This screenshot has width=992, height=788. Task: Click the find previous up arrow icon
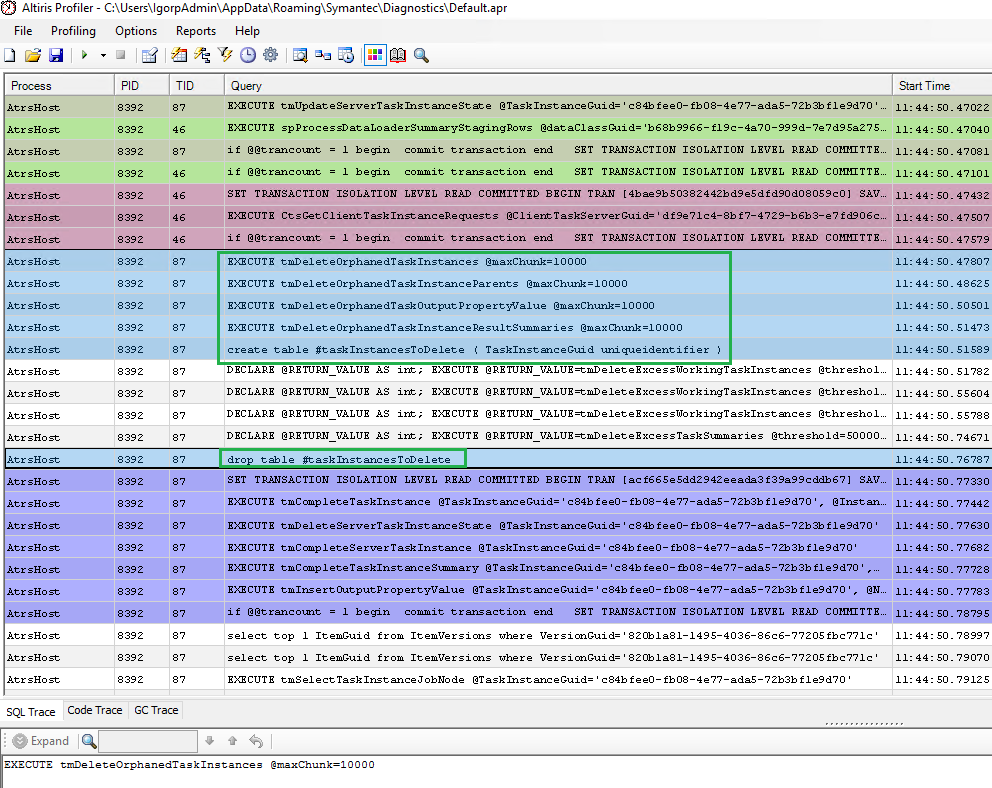click(x=233, y=741)
